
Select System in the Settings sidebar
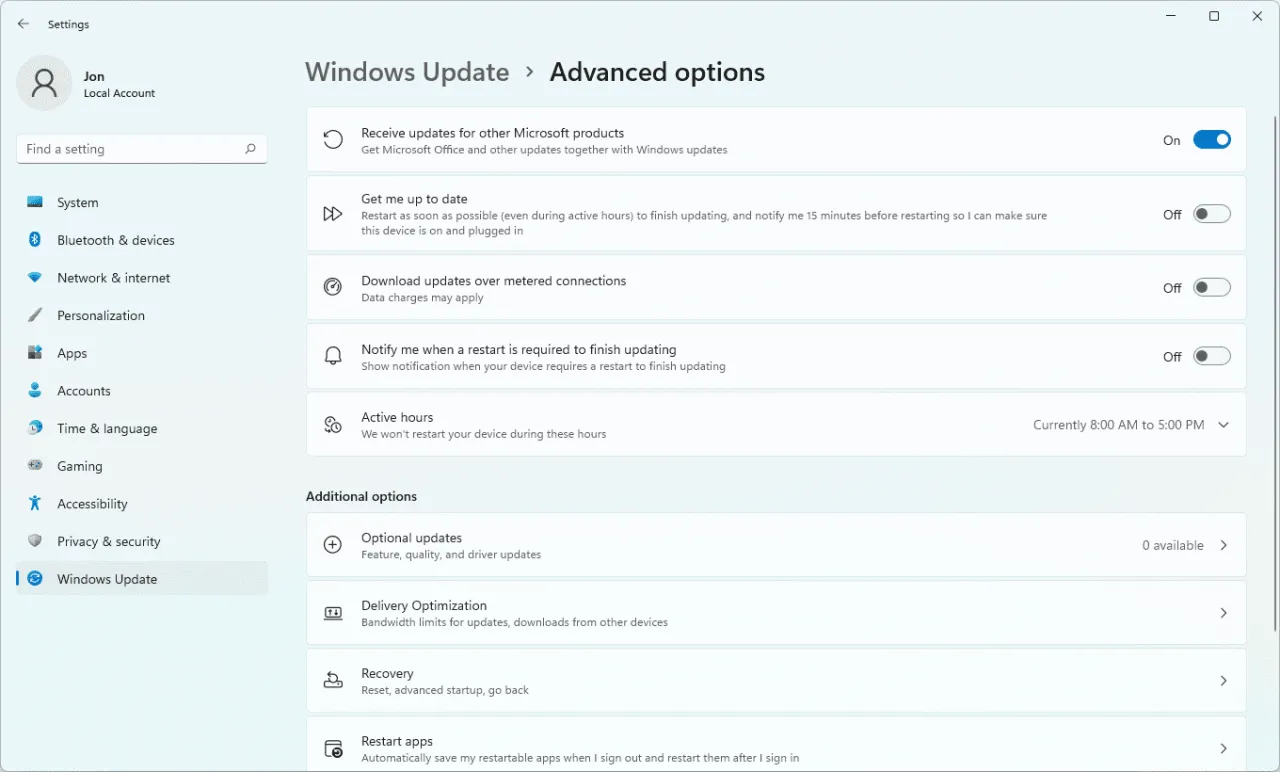point(77,202)
